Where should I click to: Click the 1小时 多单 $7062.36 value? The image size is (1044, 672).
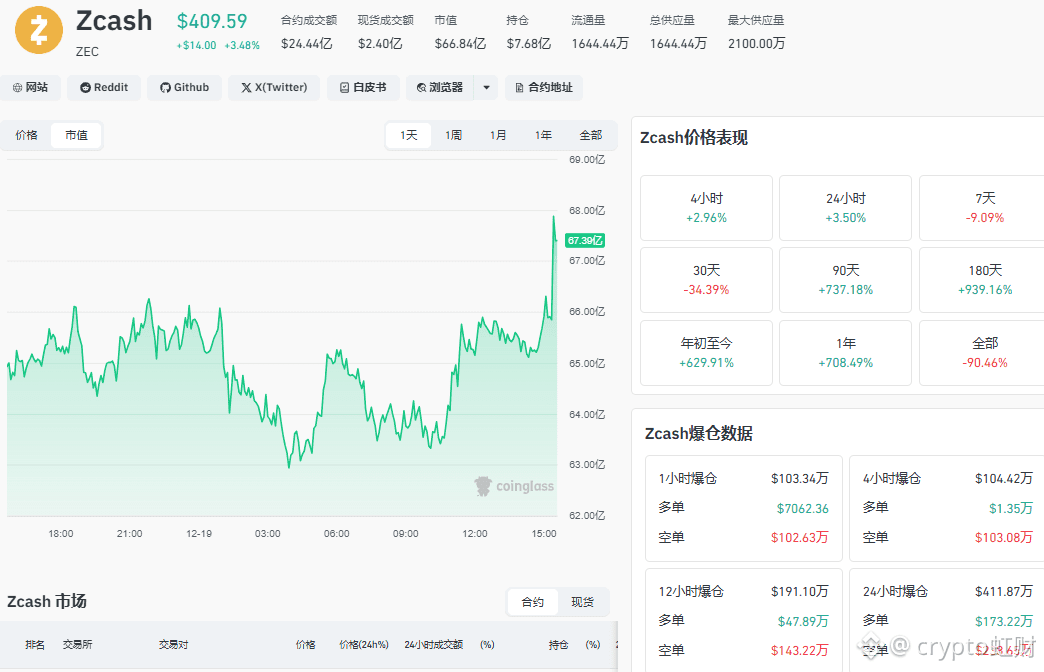tap(802, 509)
